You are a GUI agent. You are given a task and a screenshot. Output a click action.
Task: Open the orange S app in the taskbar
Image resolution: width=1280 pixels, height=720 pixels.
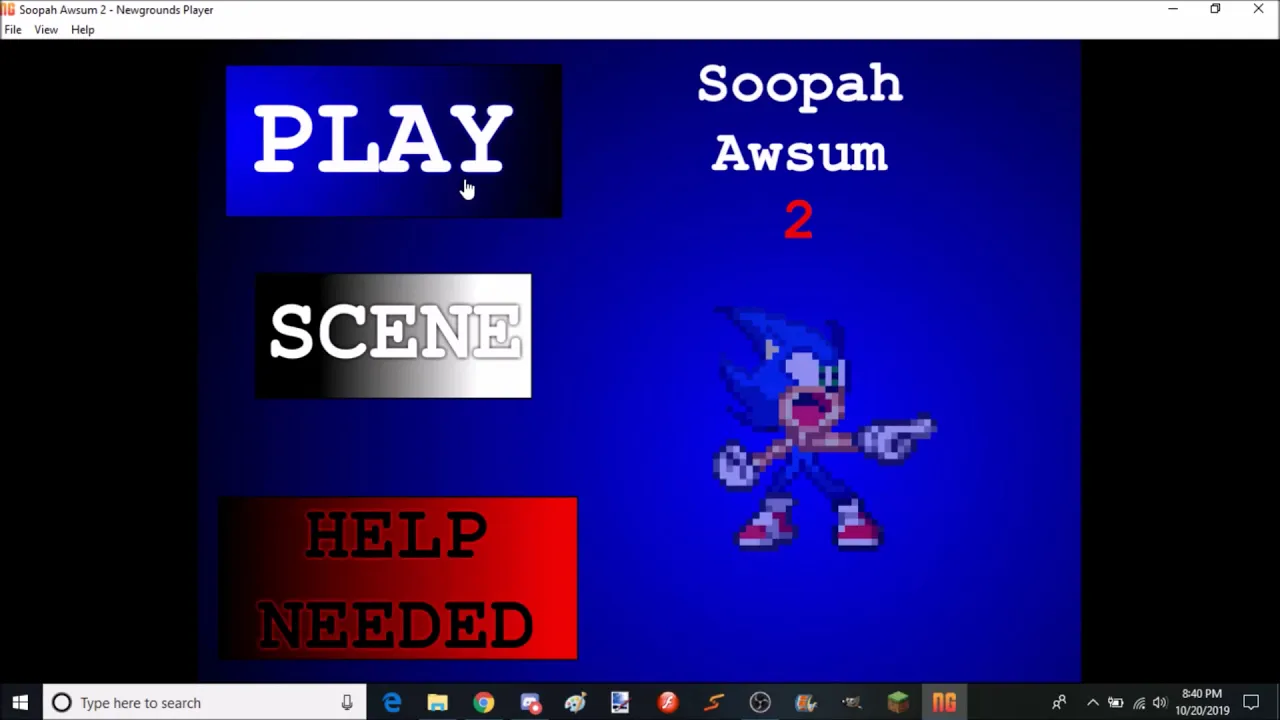click(714, 703)
